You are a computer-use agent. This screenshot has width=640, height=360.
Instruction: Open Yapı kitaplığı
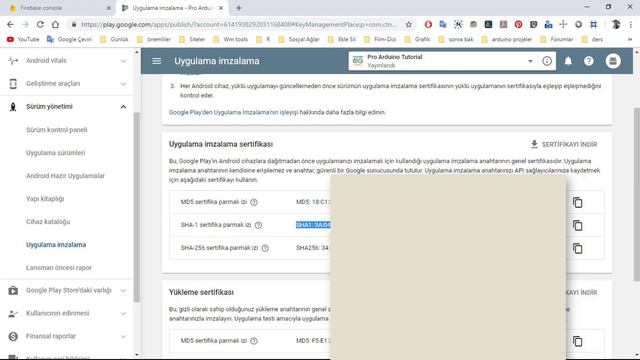tap(45, 199)
